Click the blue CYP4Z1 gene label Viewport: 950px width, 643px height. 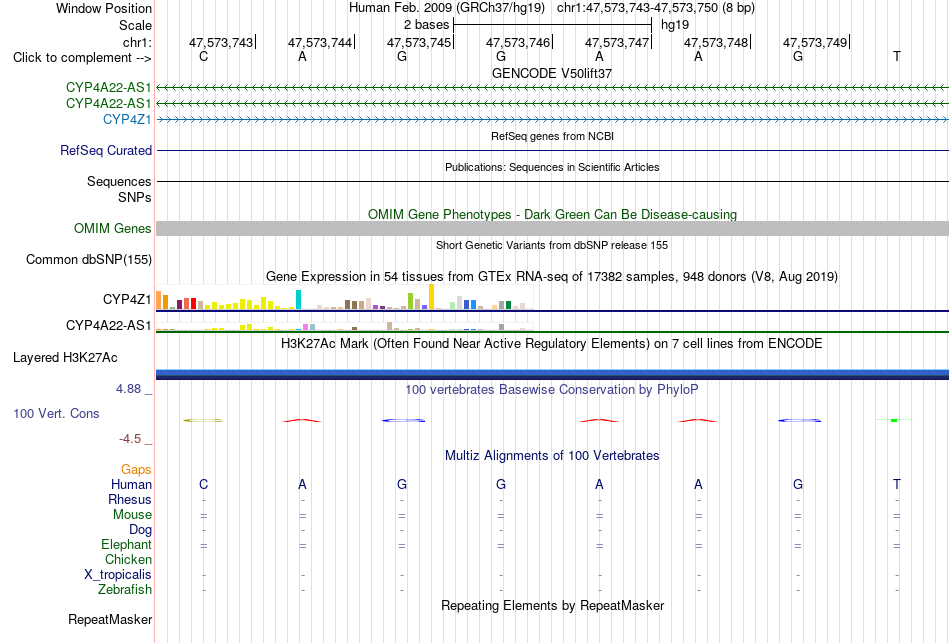coord(127,119)
